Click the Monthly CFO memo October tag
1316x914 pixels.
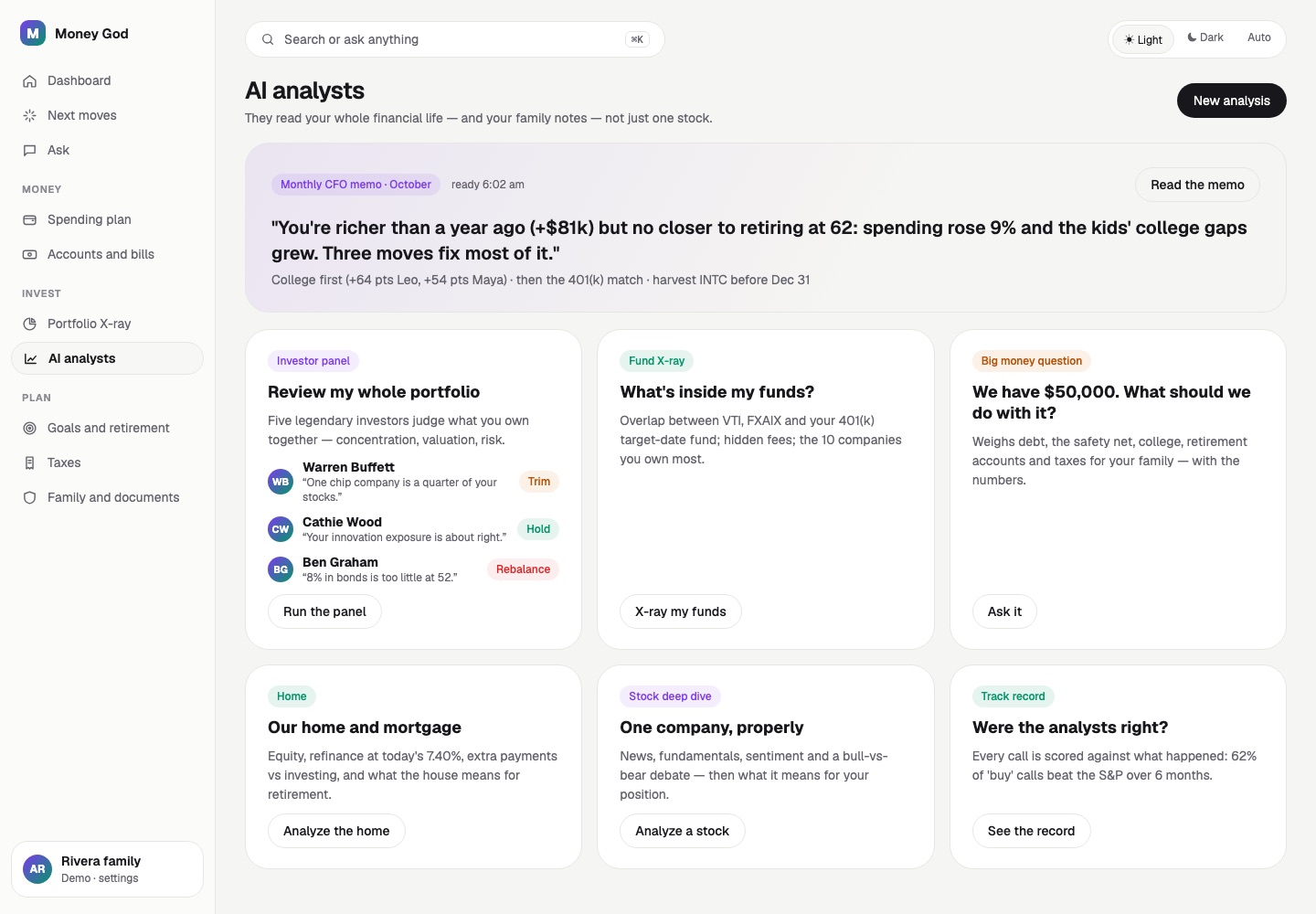tap(356, 185)
